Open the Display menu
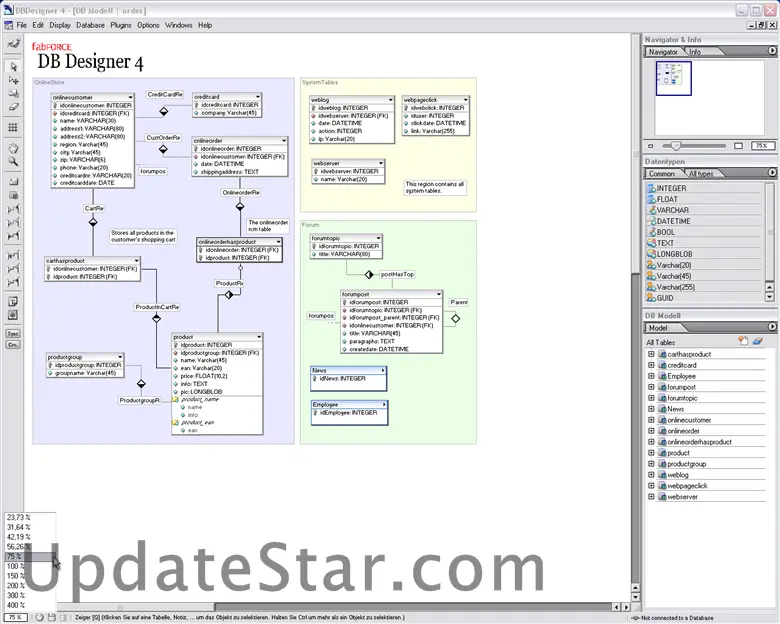Viewport: 780px width, 624px height. pos(60,25)
